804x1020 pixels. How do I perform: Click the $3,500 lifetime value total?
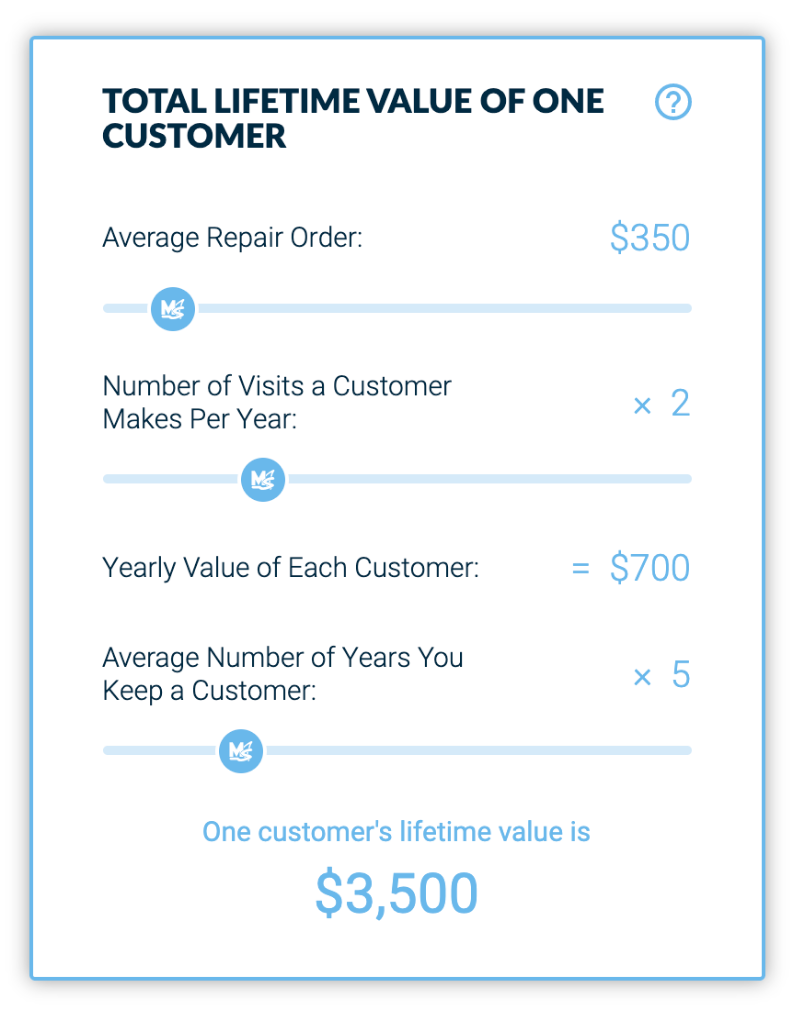coord(397,893)
